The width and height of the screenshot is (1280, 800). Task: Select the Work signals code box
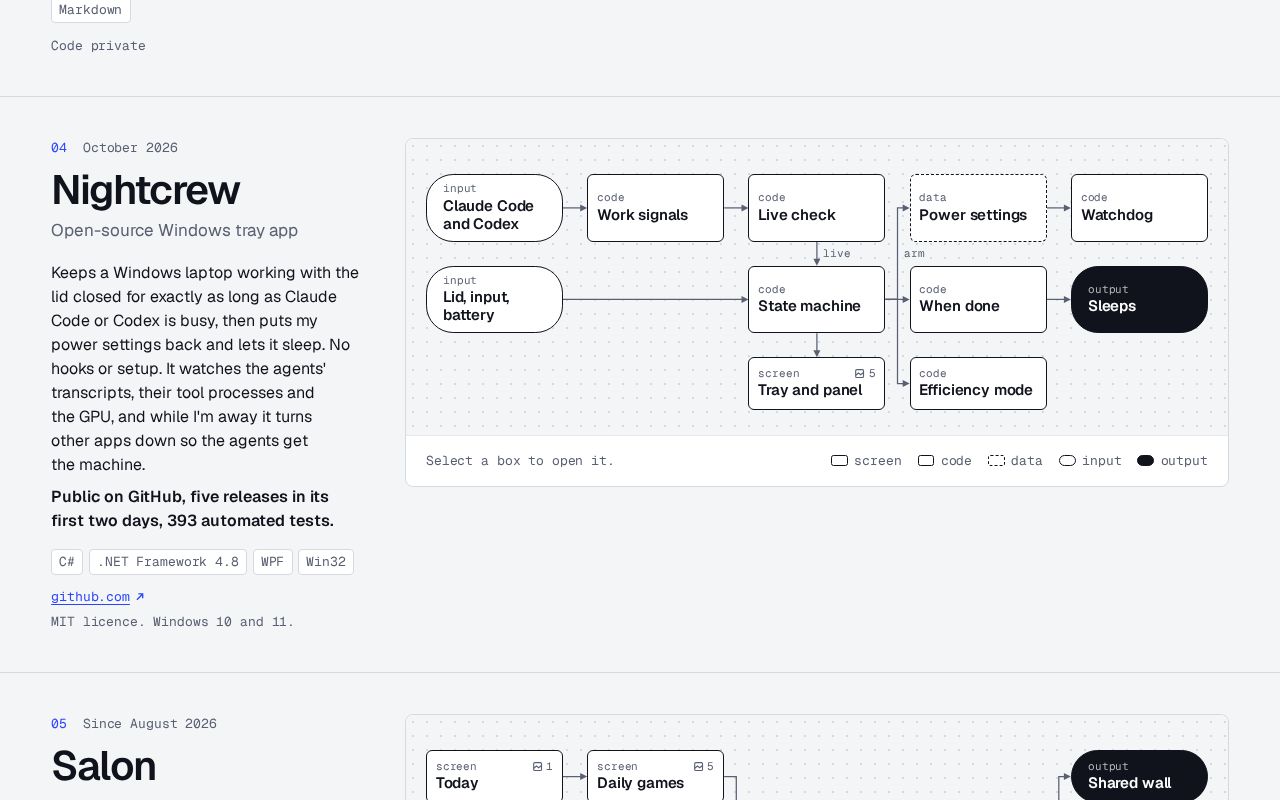pyautogui.click(x=655, y=208)
